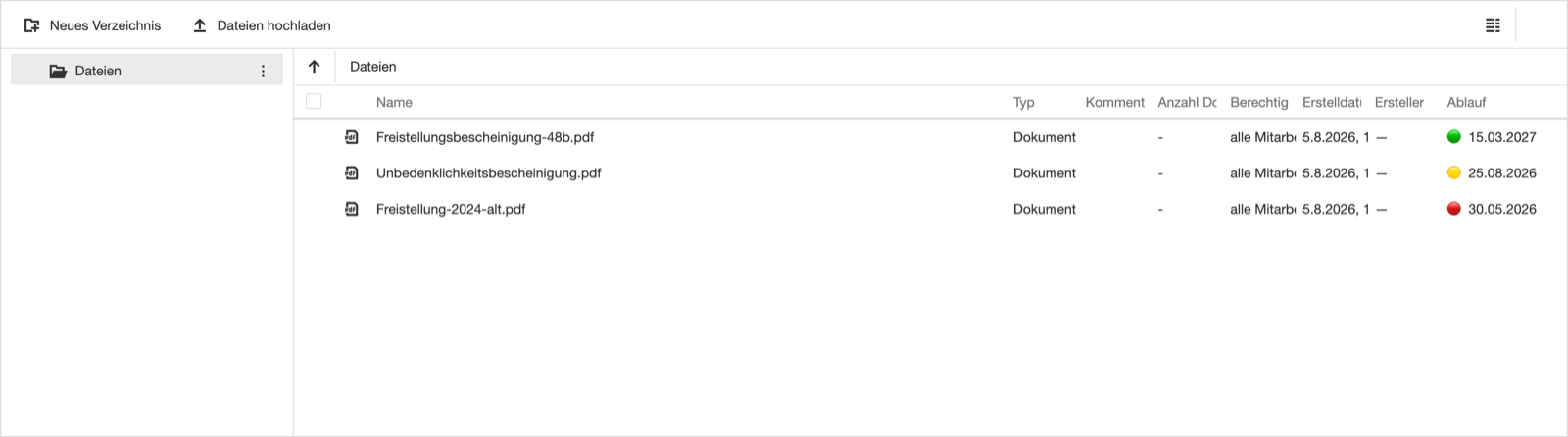The image size is (1568, 437).
Task: Select the Dateien breadcrumb label
Action: coord(373,67)
